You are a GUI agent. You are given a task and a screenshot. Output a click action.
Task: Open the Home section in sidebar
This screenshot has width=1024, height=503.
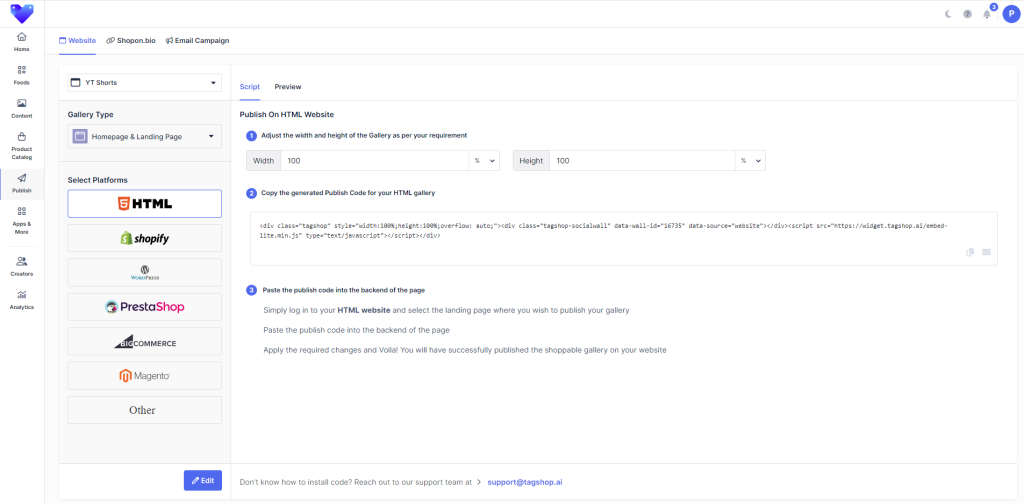(22, 42)
